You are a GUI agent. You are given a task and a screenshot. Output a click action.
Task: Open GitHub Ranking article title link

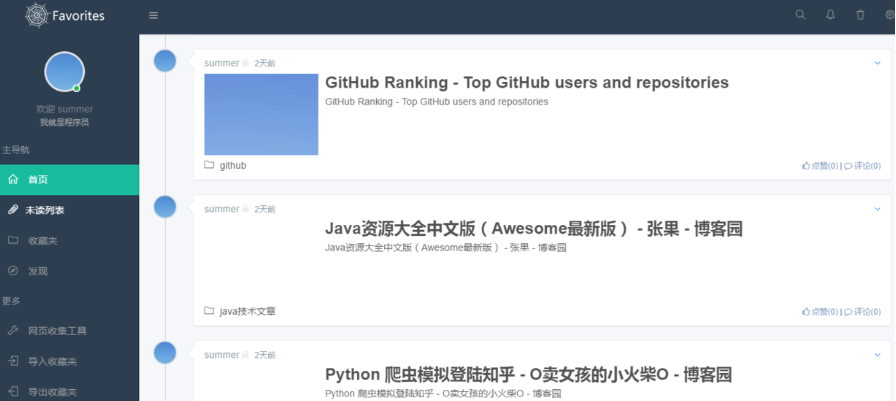point(527,83)
